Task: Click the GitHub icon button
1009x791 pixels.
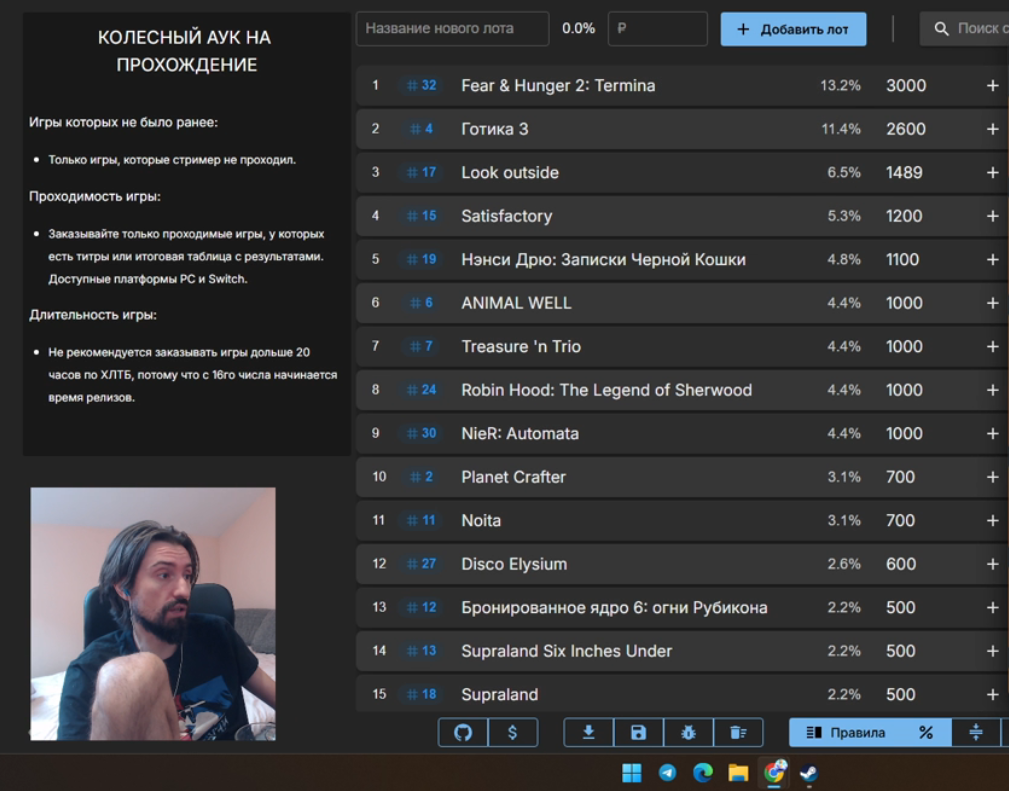Action: 463,732
